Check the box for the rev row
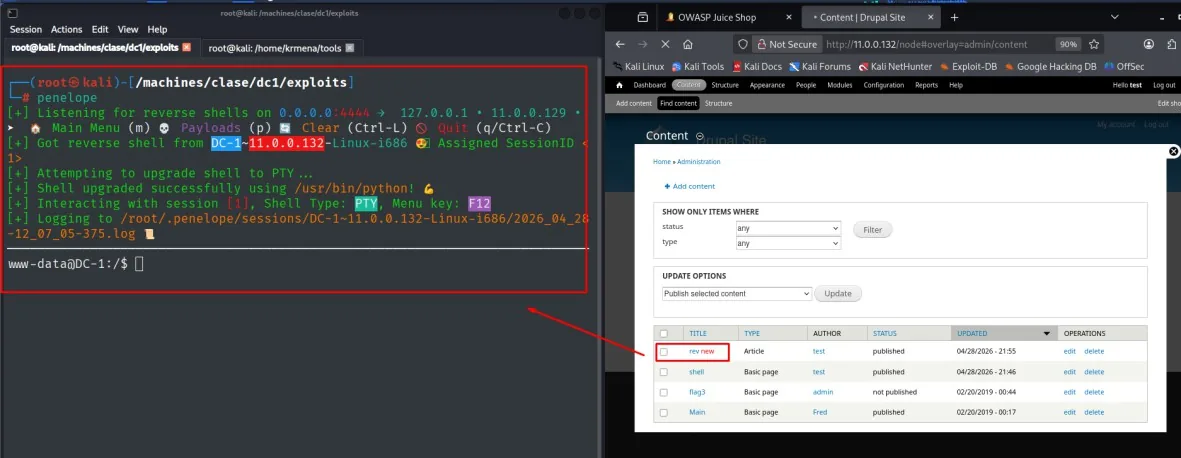 [x=664, y=352]
